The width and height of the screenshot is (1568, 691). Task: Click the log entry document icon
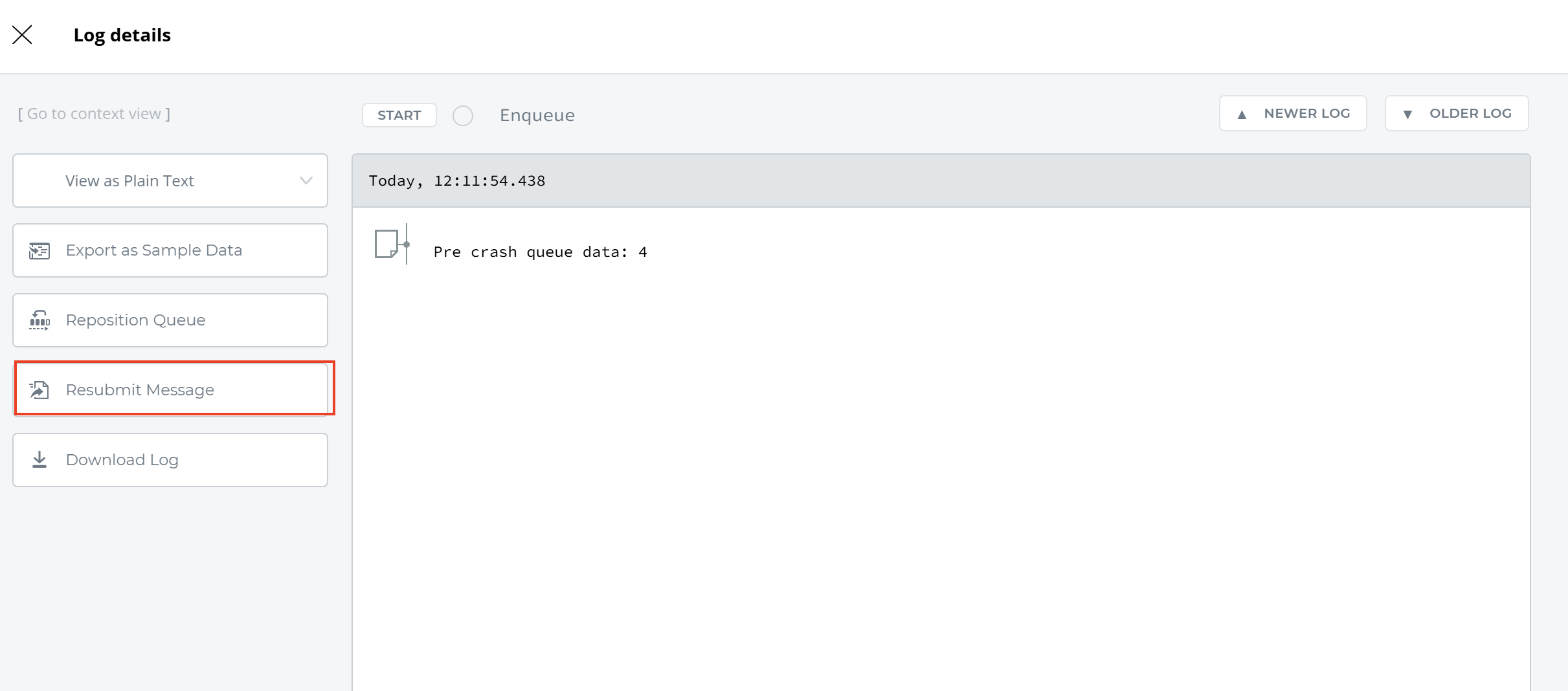(x=386, y=245)
